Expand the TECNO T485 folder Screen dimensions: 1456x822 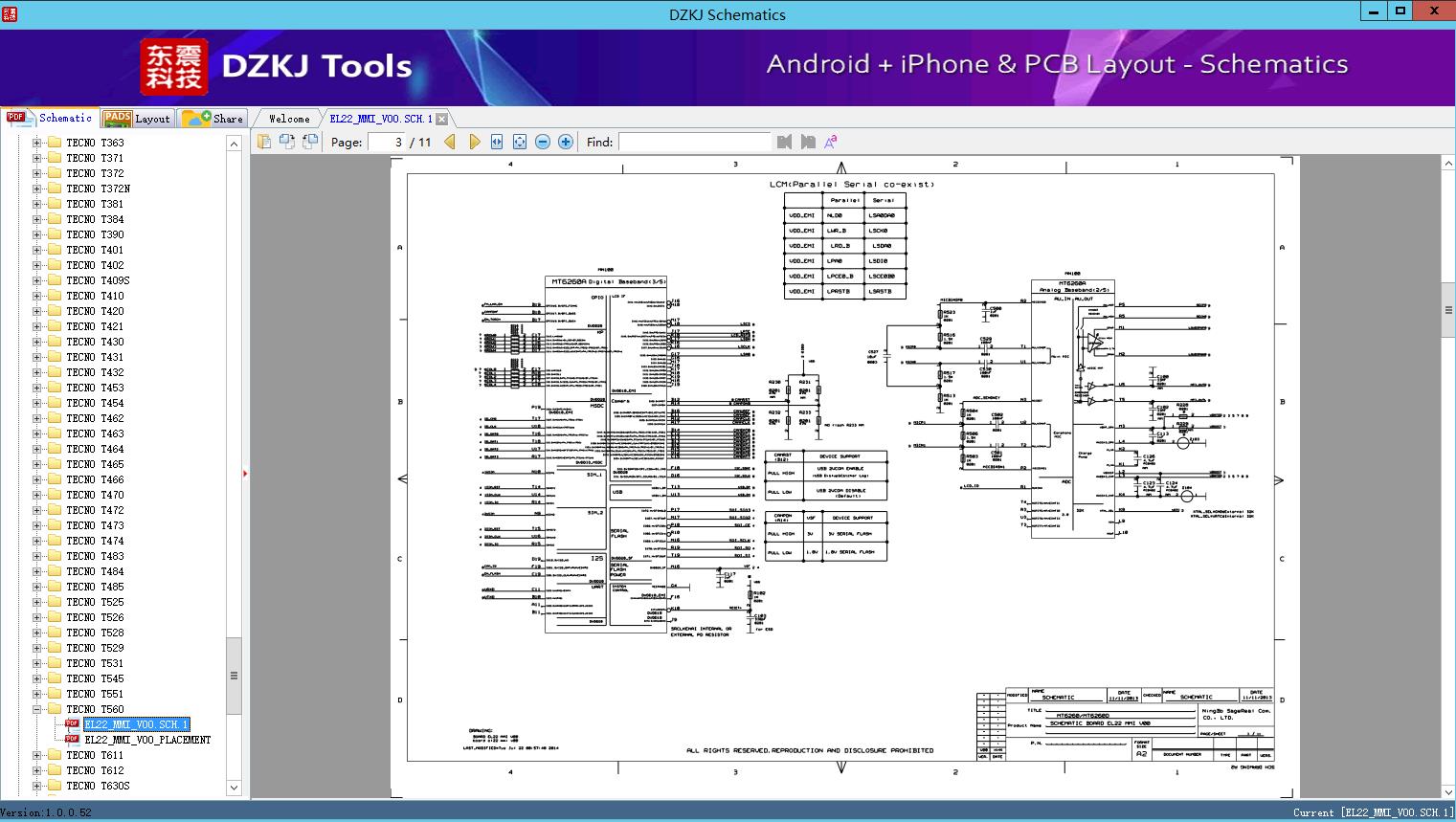pyautogui.click(x=37, y=587)
